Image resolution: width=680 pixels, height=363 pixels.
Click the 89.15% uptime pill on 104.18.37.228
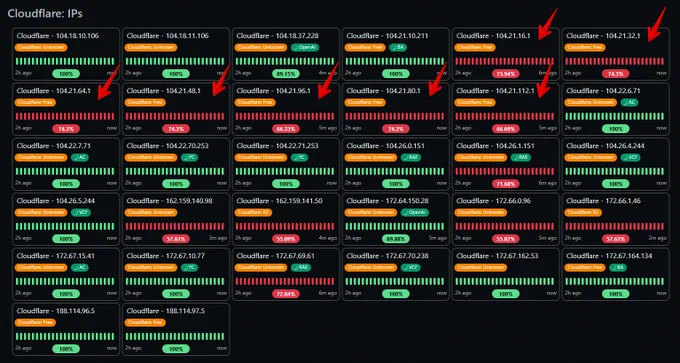point(286,74)
